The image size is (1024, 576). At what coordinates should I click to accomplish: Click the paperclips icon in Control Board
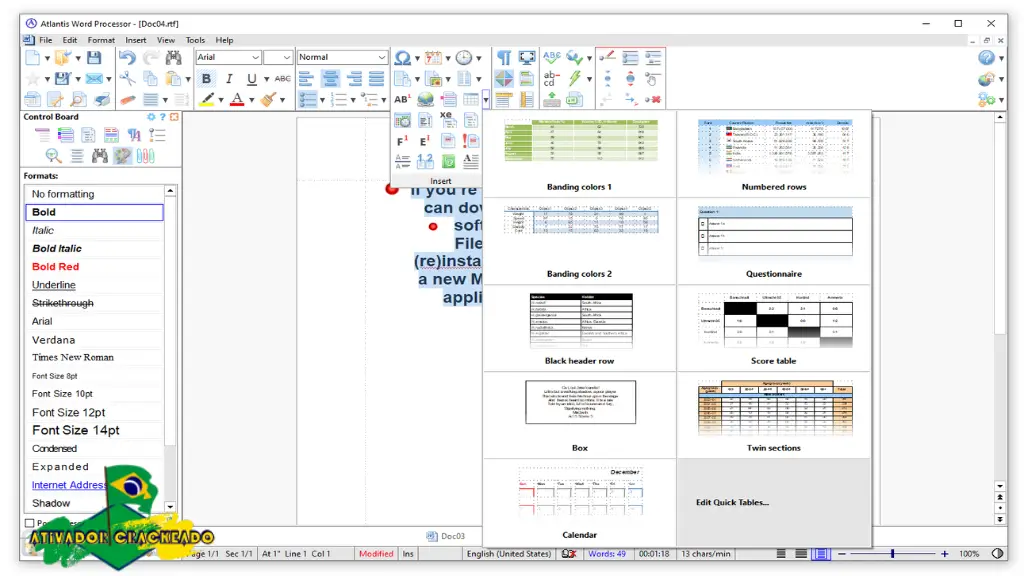[145, 155]
